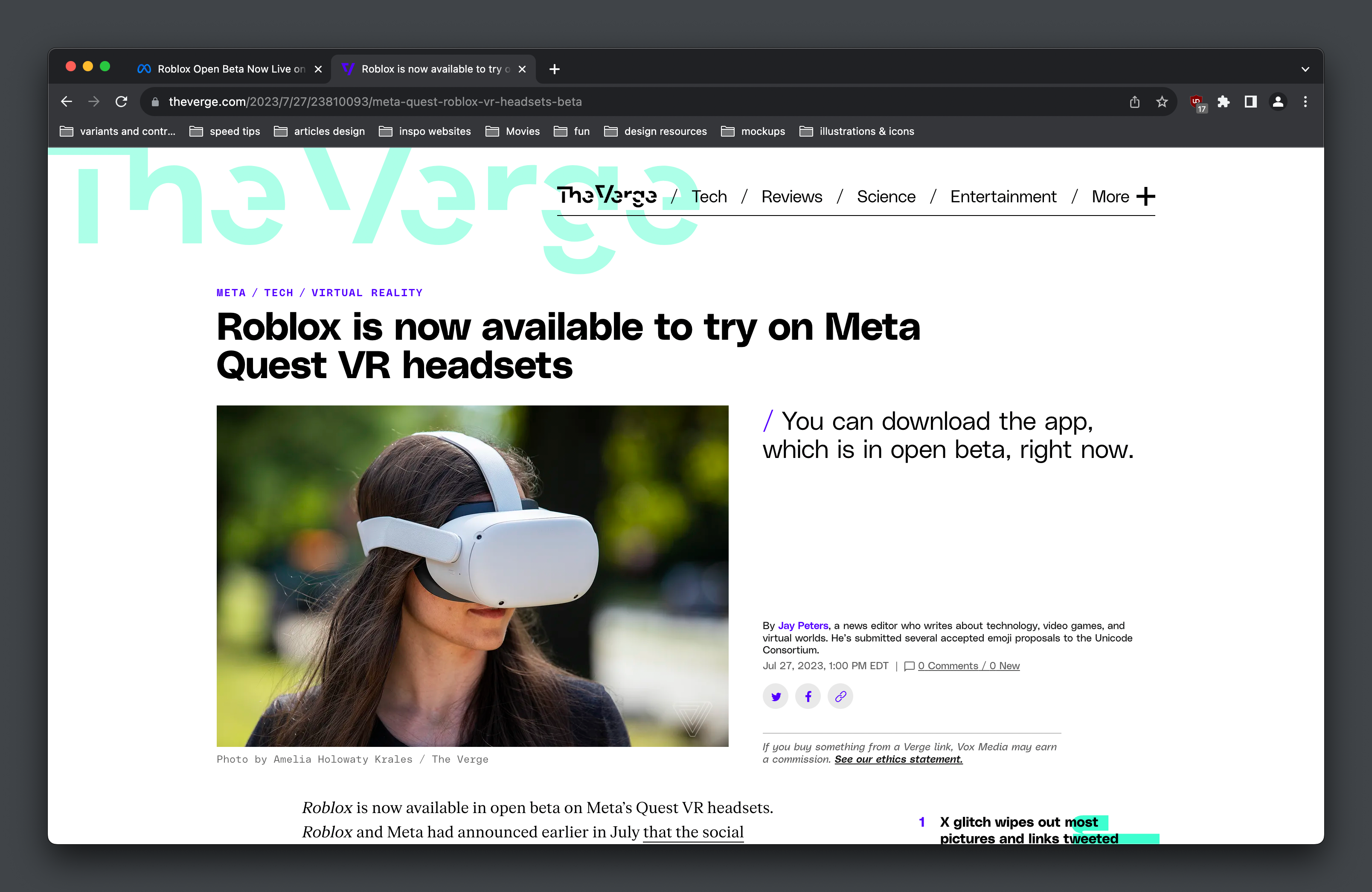This screenshot has width=1372, height=892.
Task: Open the See our ethics statement link
Action: 898,759
